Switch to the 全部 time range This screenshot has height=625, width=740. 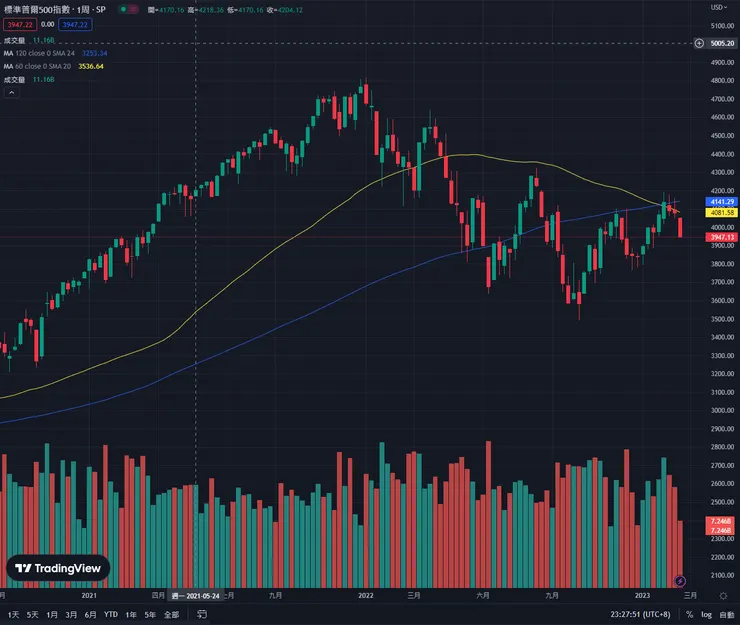[173, 614]
